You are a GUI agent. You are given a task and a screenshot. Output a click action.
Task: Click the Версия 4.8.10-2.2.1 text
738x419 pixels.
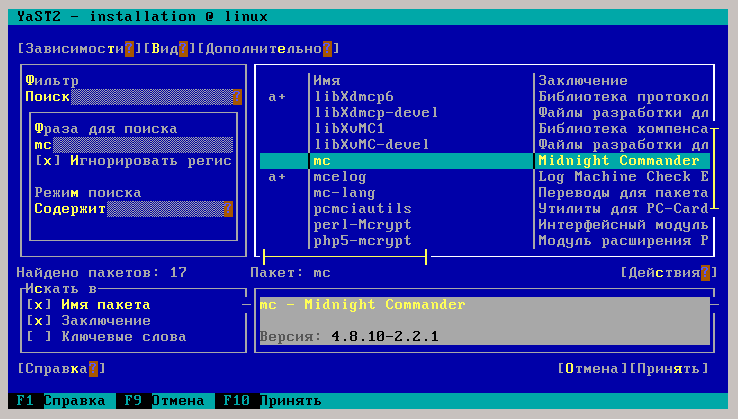[x=349, y=337]
